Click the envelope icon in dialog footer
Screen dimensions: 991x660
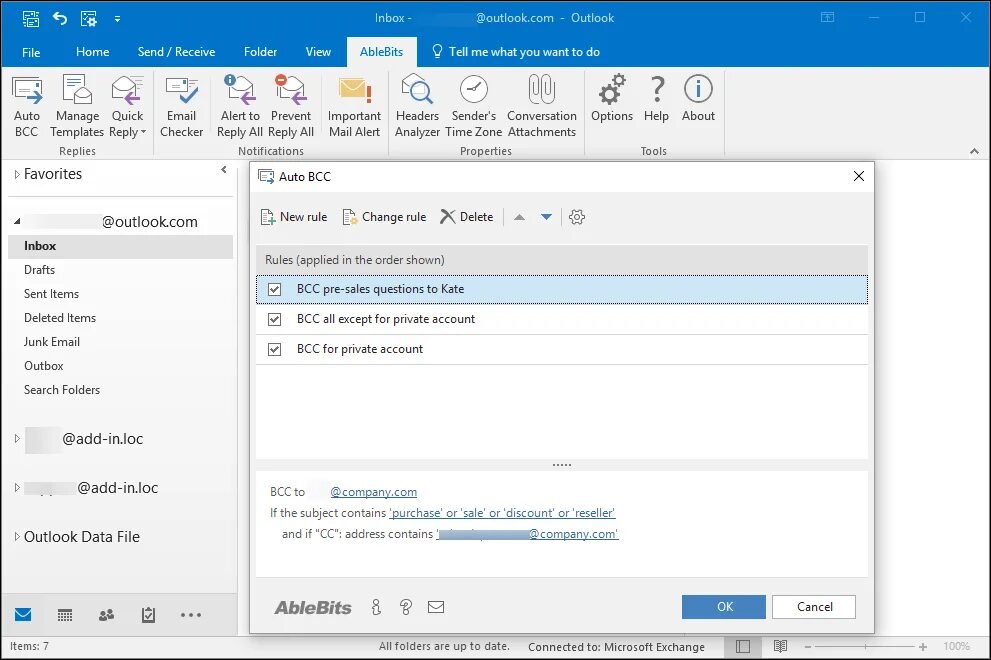[436, 607]
